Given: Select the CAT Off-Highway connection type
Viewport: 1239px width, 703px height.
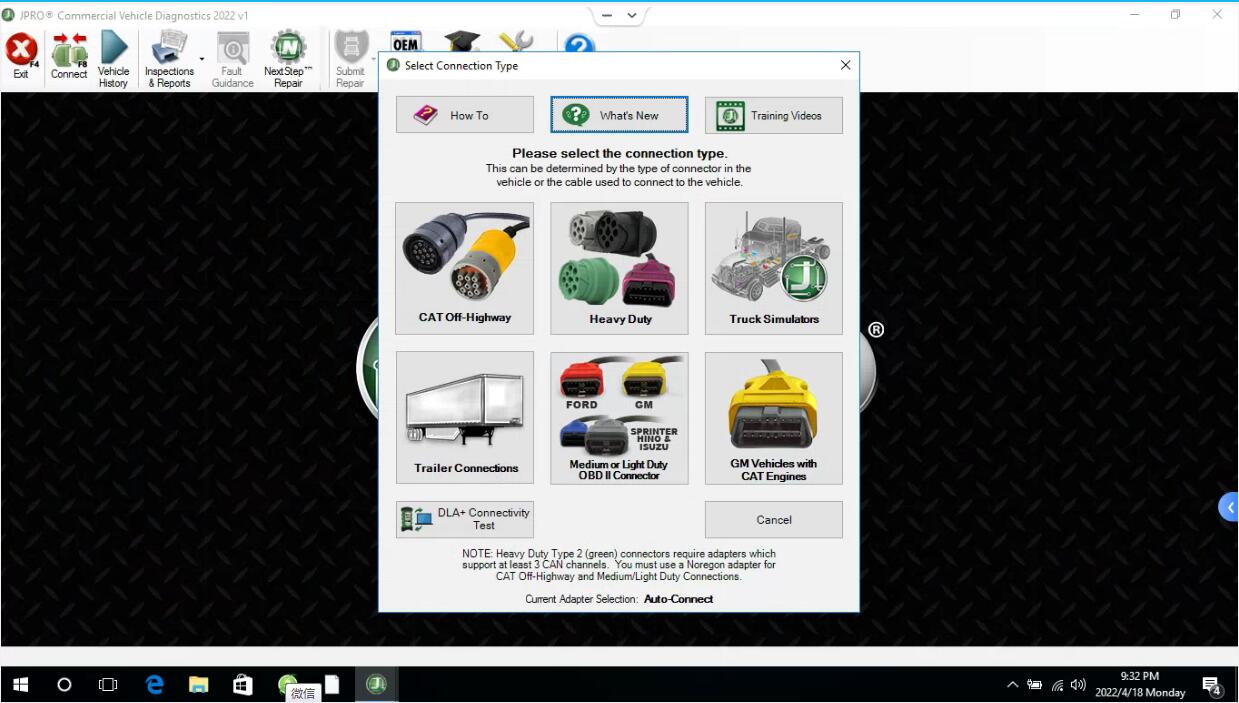Looking at the screenshot, I should 465,268.
